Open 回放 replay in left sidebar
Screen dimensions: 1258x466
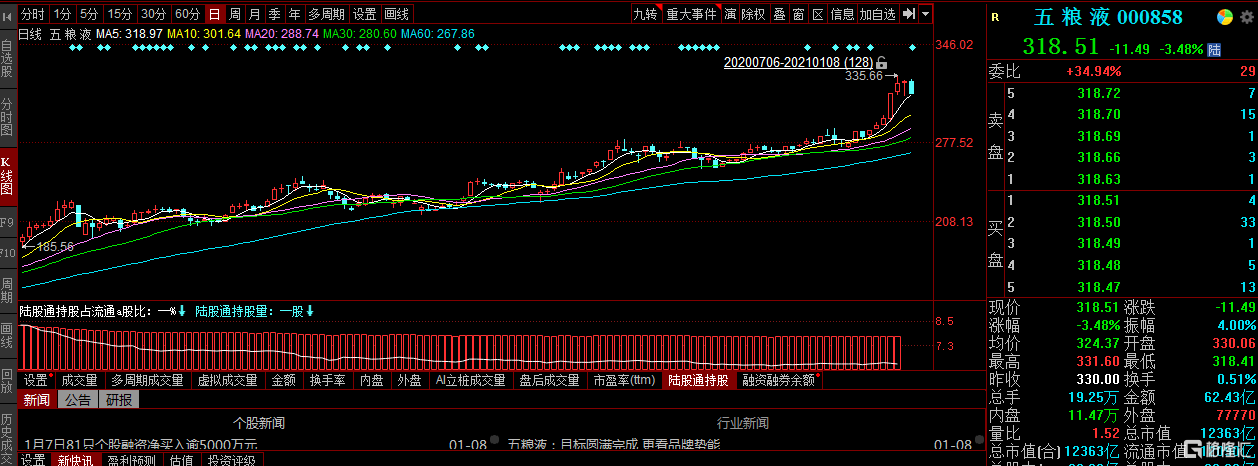(x=7, y=383)
